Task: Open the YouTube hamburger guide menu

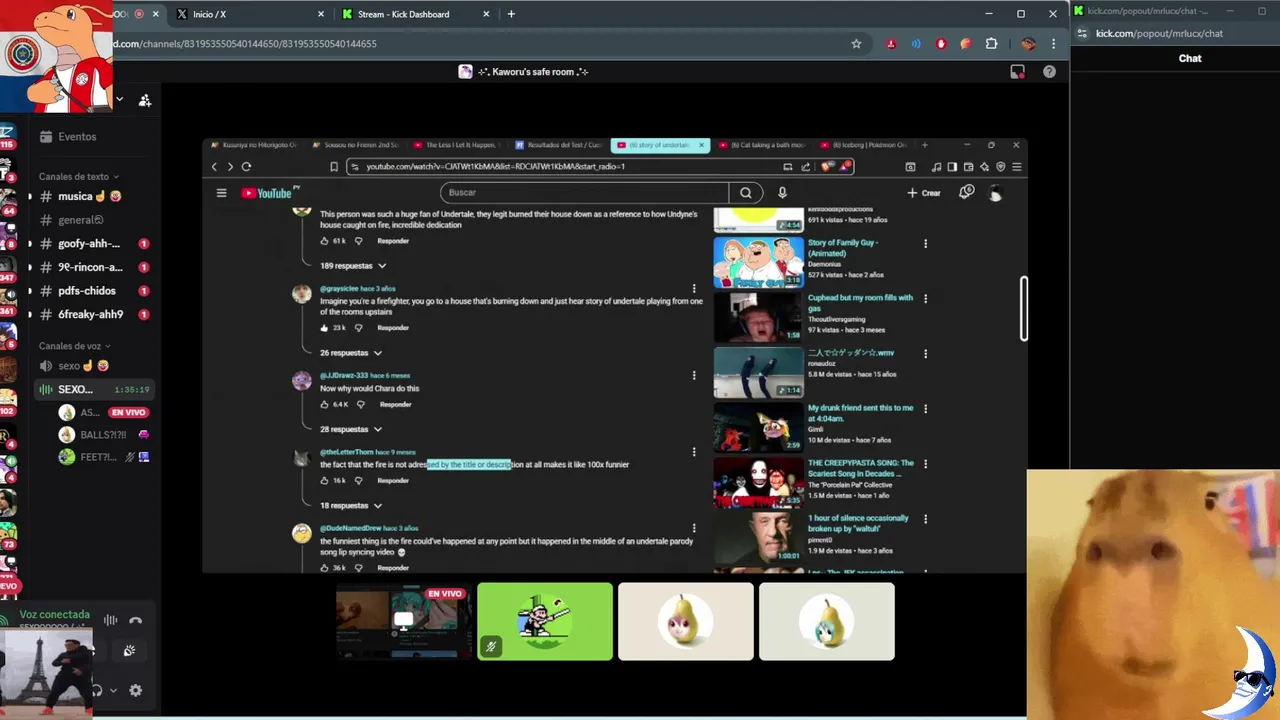Action: click(x=221, y=193)
